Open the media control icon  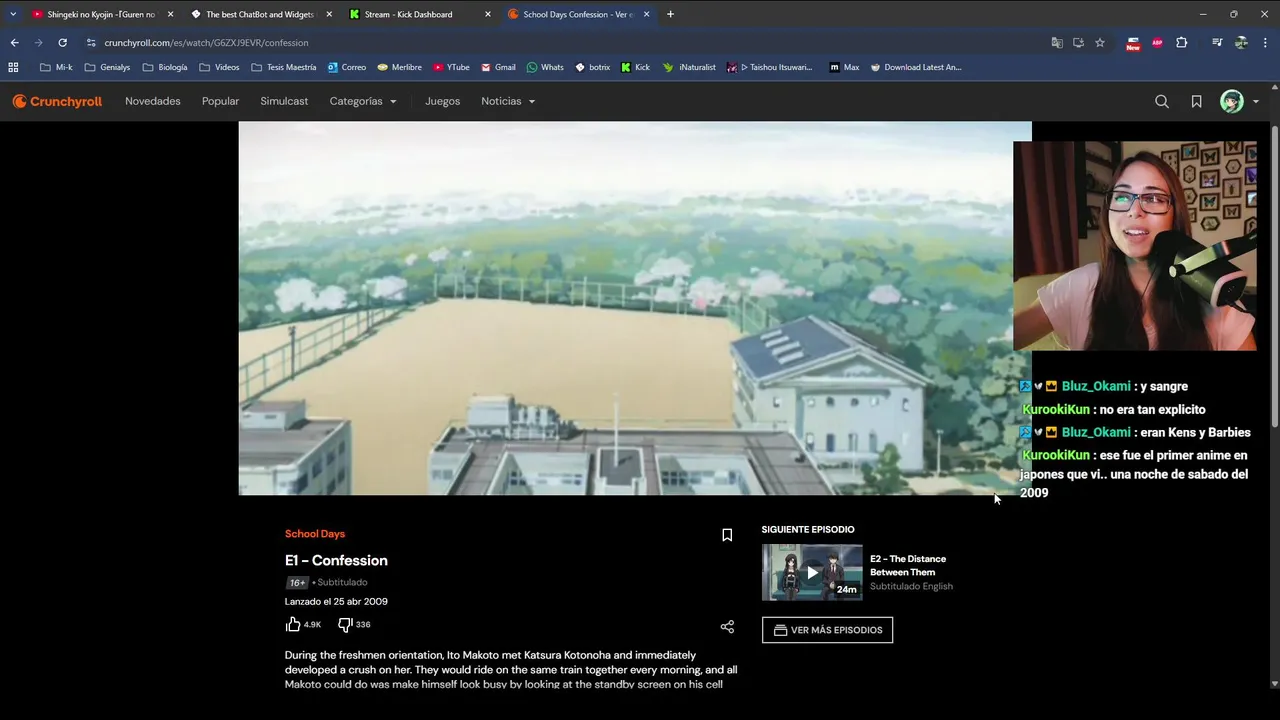pos(1216,42)
